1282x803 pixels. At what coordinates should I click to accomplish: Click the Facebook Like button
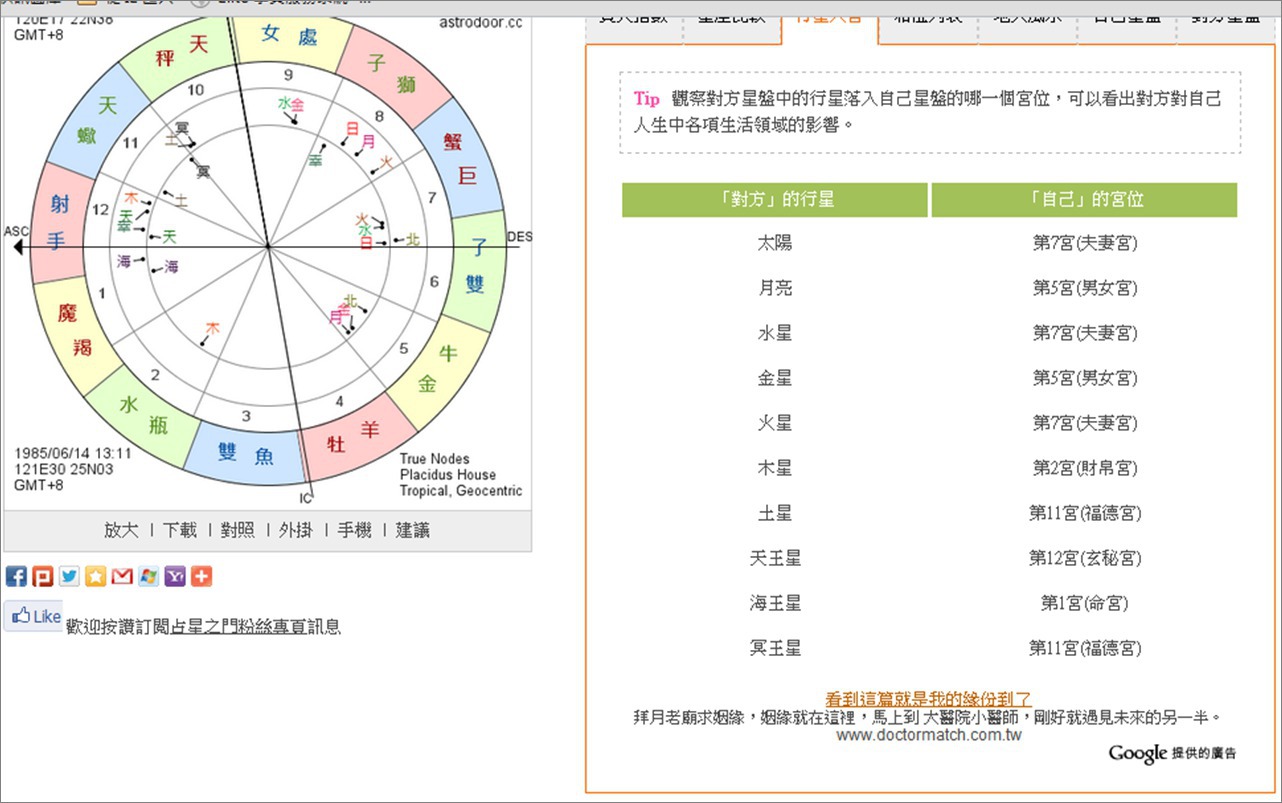tap(34, 617)
